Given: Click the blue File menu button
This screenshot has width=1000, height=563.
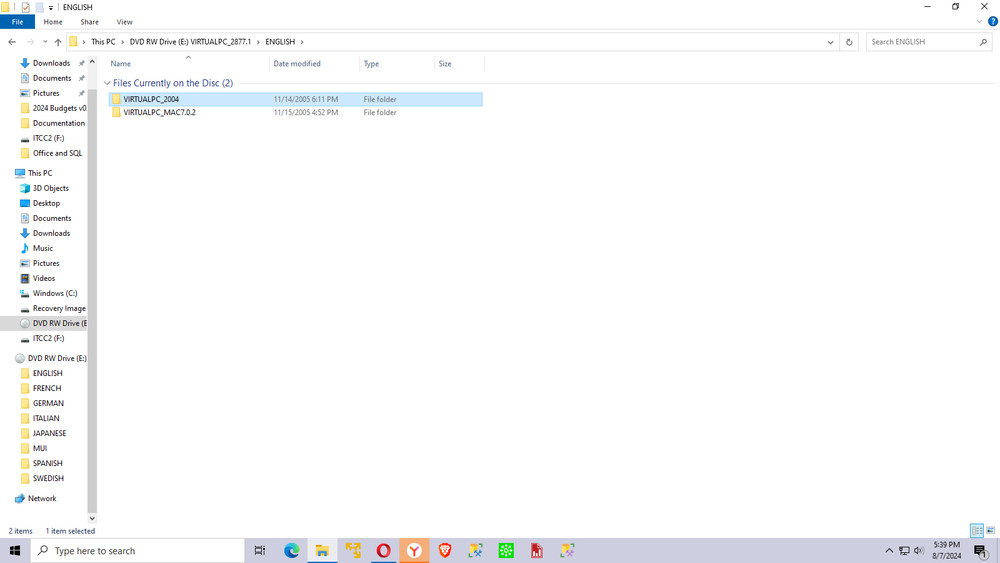Looking at the screenshot, I should point(17,21).
